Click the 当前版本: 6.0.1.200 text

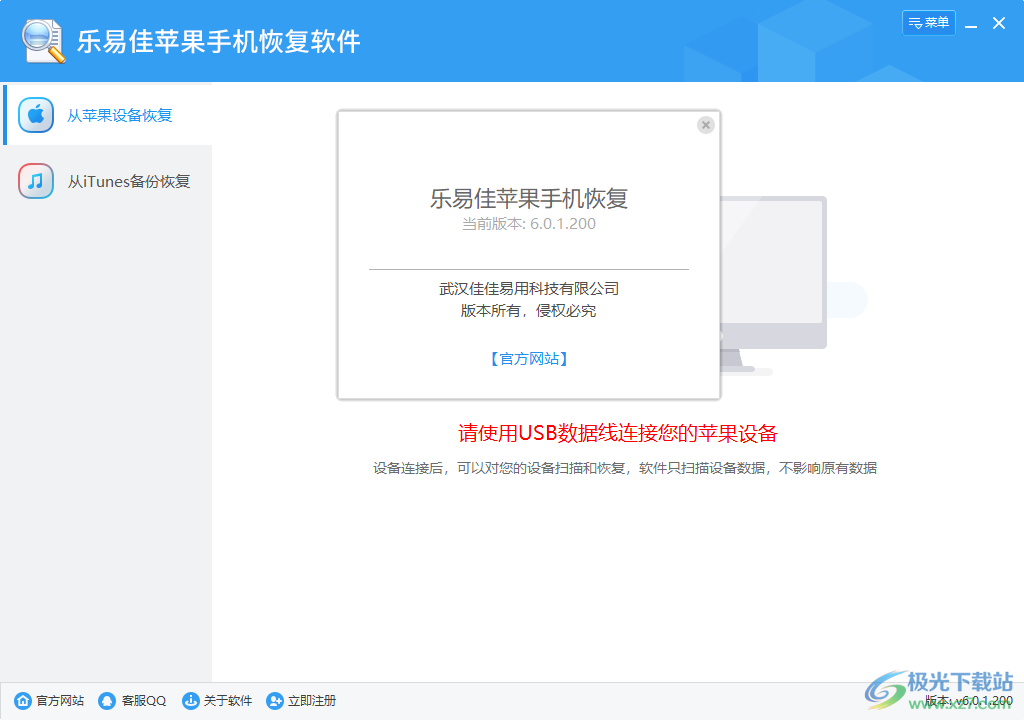(x=529, y=224)
